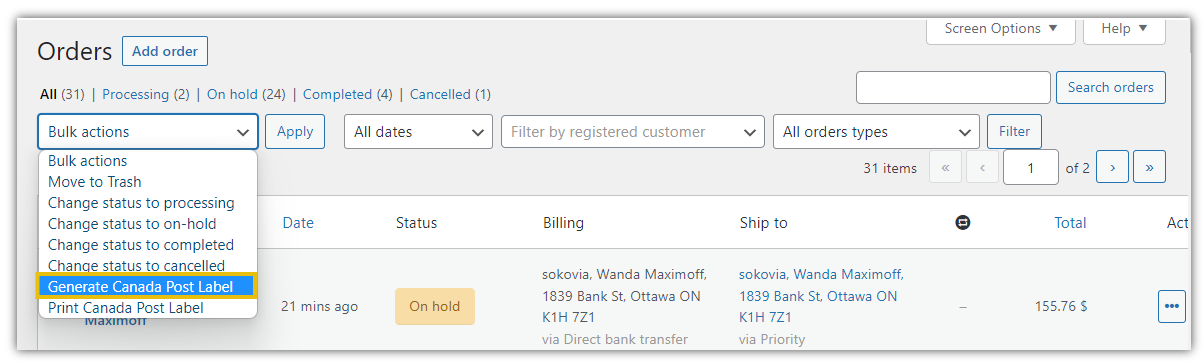This screenshot has width=1204, height=364.
Task: Jump to the last orders page
Action: point(1150,168)
